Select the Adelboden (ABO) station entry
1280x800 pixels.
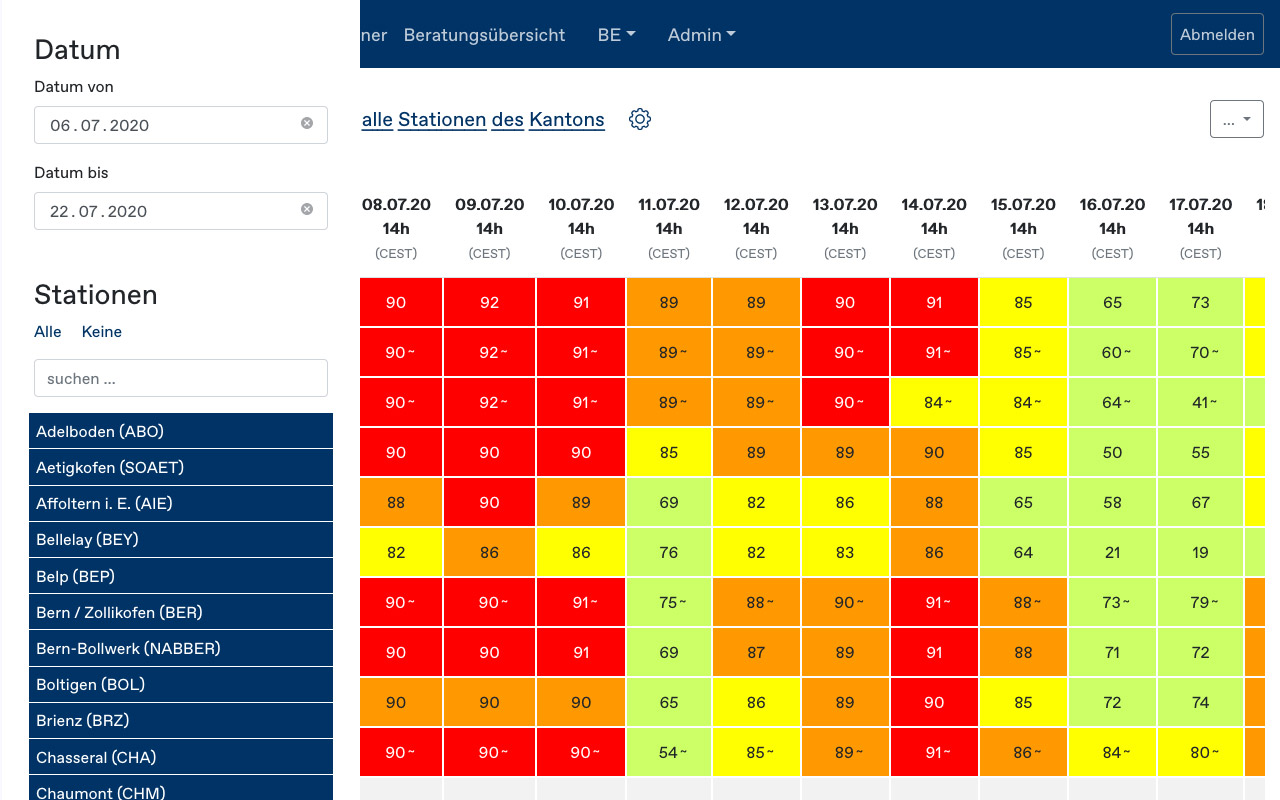tap(180, 431)
